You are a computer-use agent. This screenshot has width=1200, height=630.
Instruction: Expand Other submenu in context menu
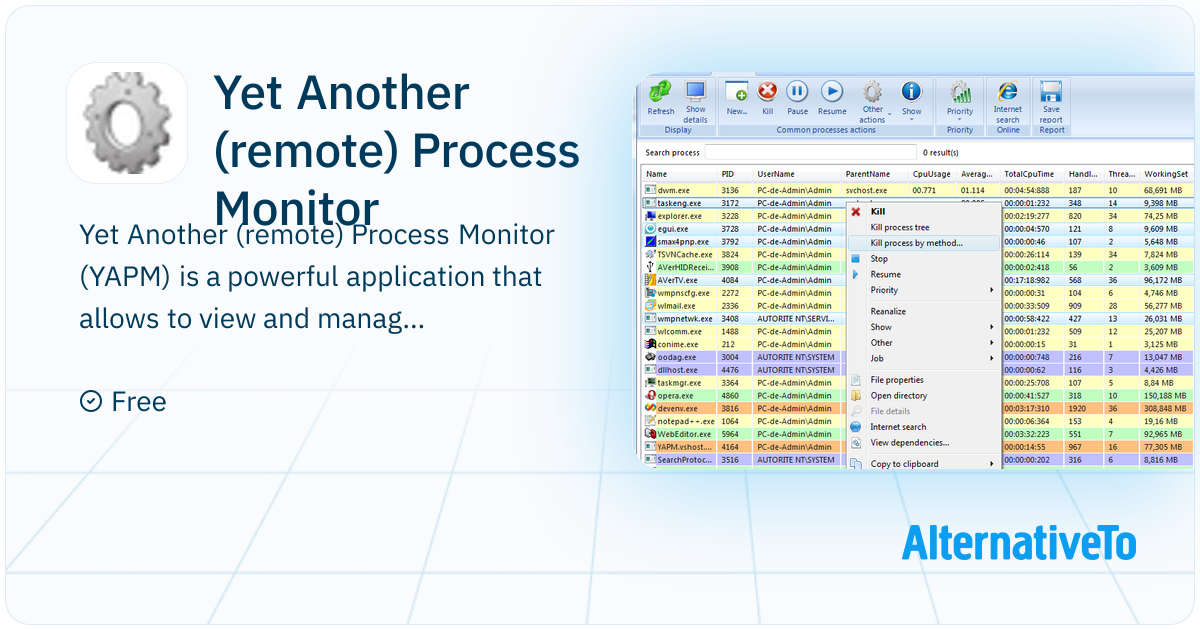pos(924,343)
